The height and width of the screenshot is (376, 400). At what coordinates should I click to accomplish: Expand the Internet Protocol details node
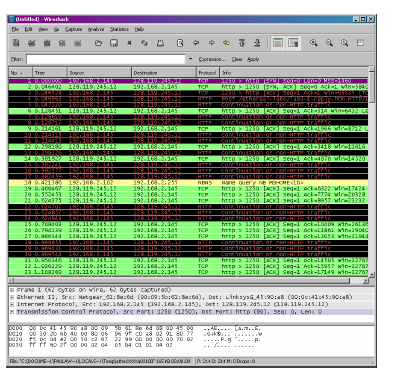tap(12, 305)
